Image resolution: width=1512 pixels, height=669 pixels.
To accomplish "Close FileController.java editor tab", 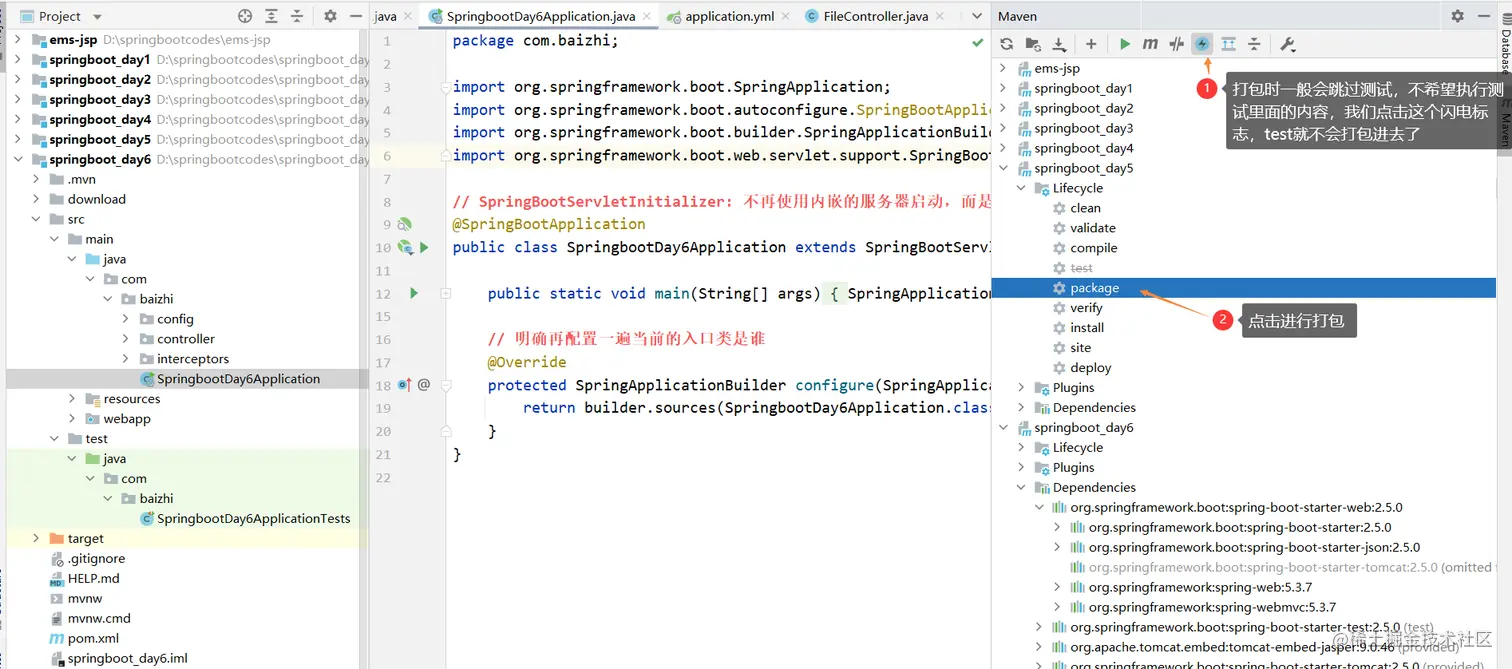I will (940, 17).
